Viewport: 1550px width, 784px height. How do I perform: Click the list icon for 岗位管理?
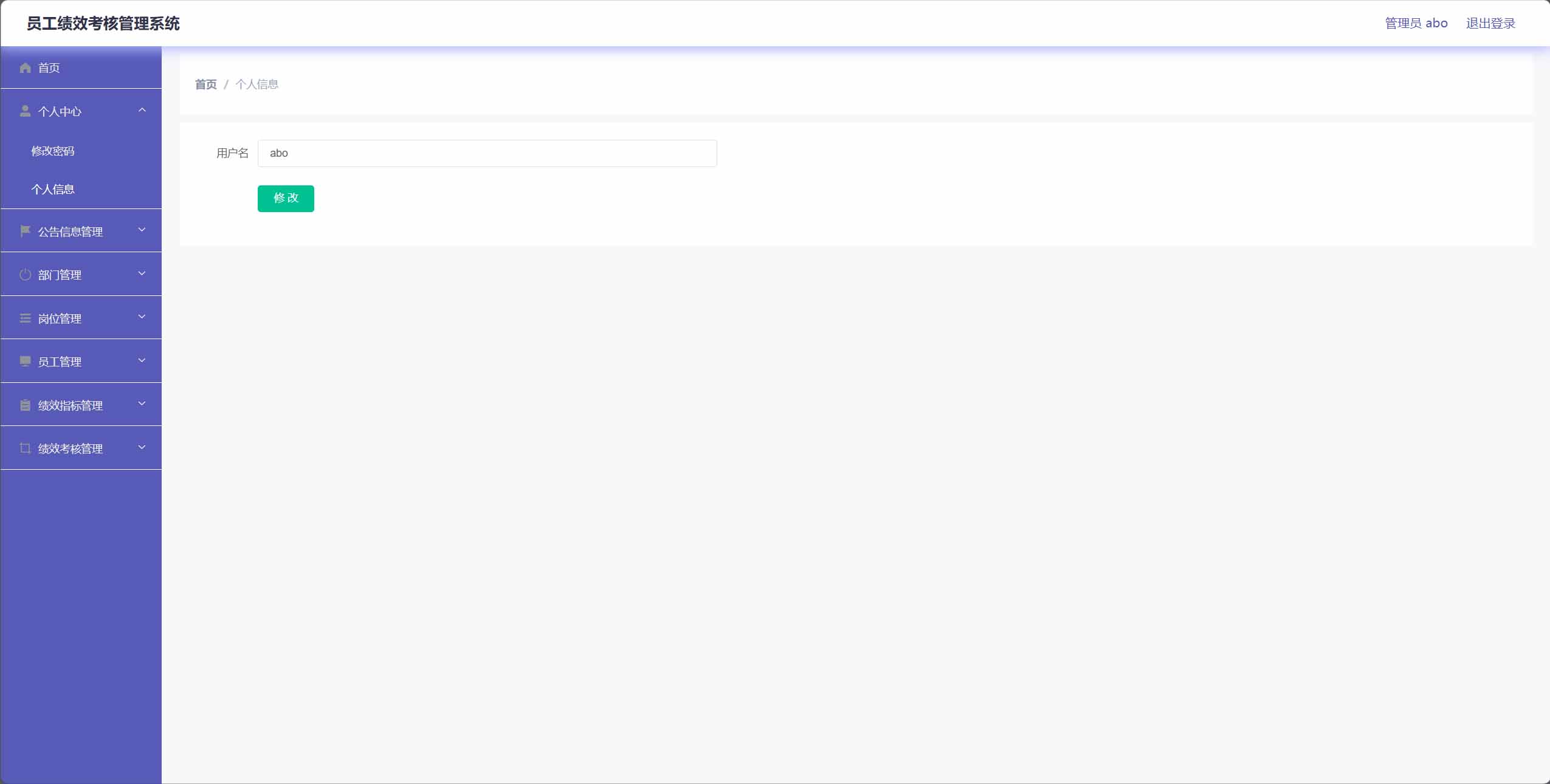[x=25, y=318]
